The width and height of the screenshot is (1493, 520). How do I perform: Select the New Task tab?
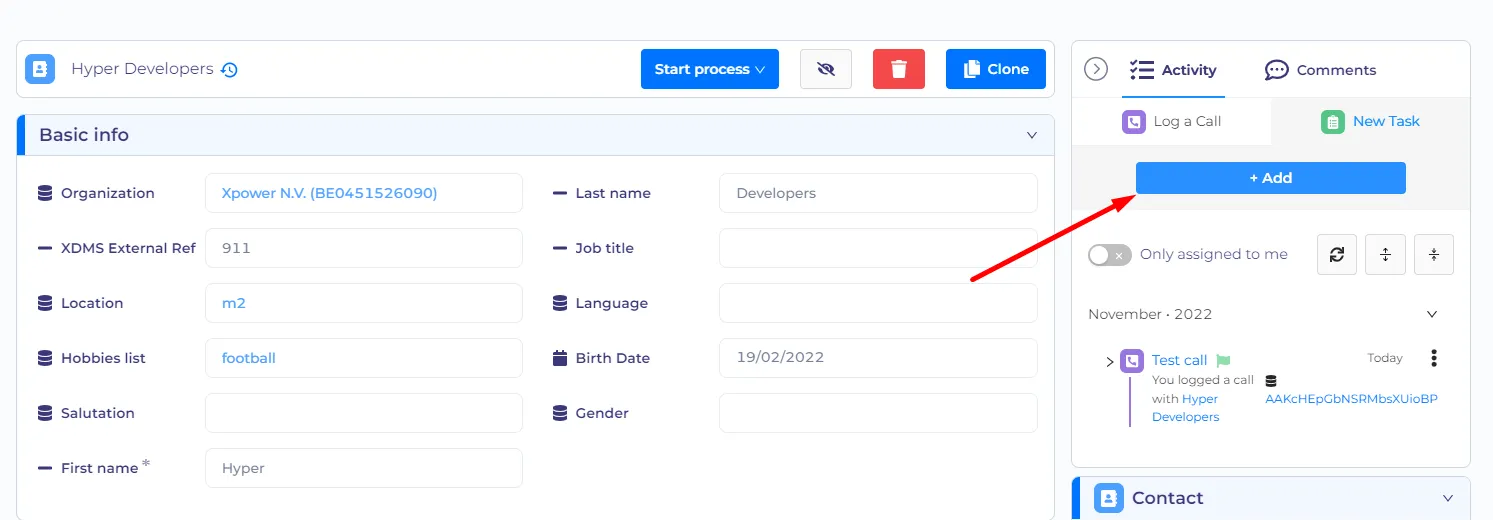click(x=1370, y=121)
